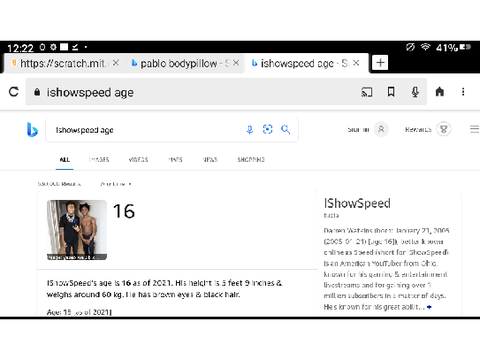This screenshot has width=480, height=360.
Task: Open the Shopping results tab
Action: (x=251, y=160)
